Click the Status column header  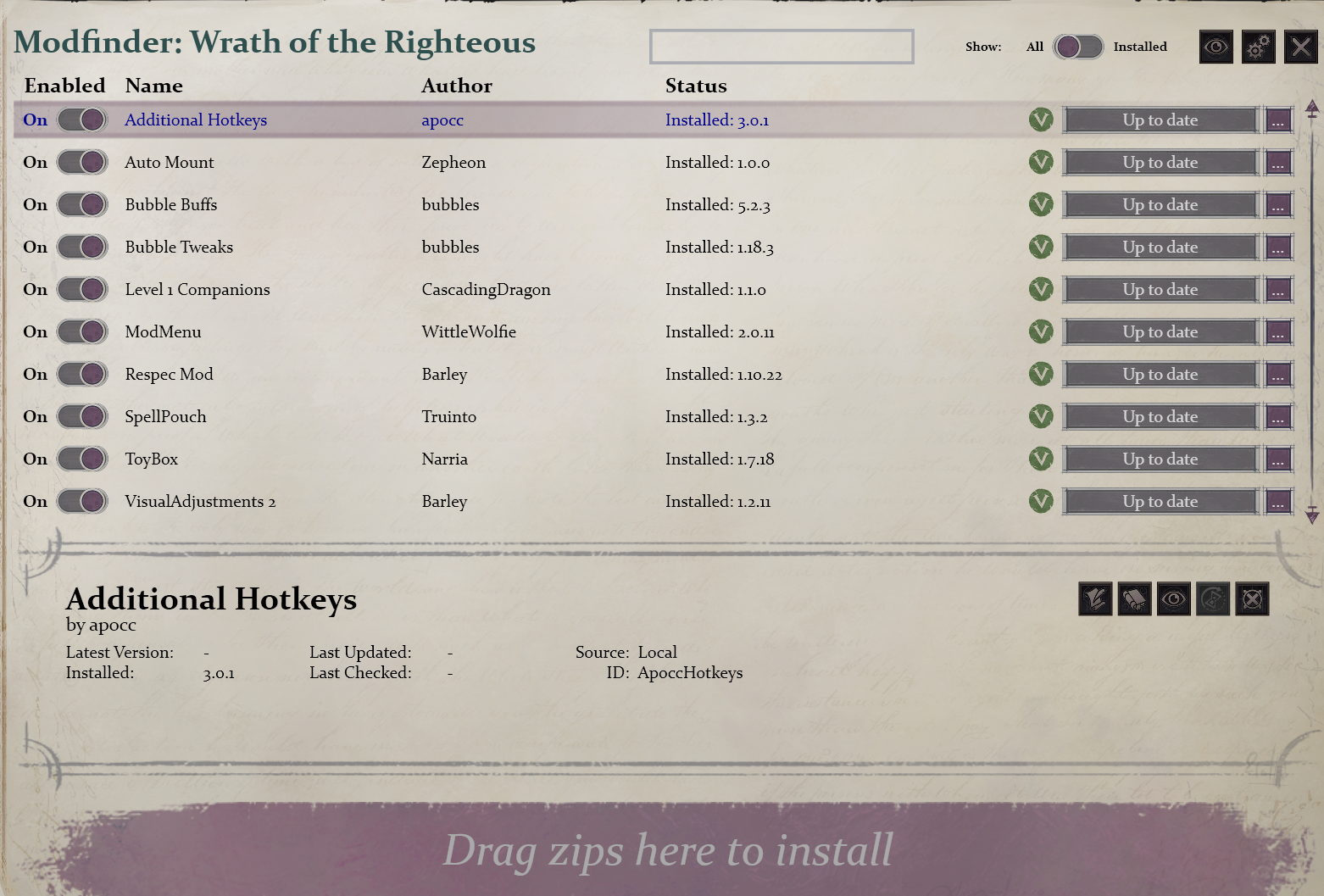696,86
